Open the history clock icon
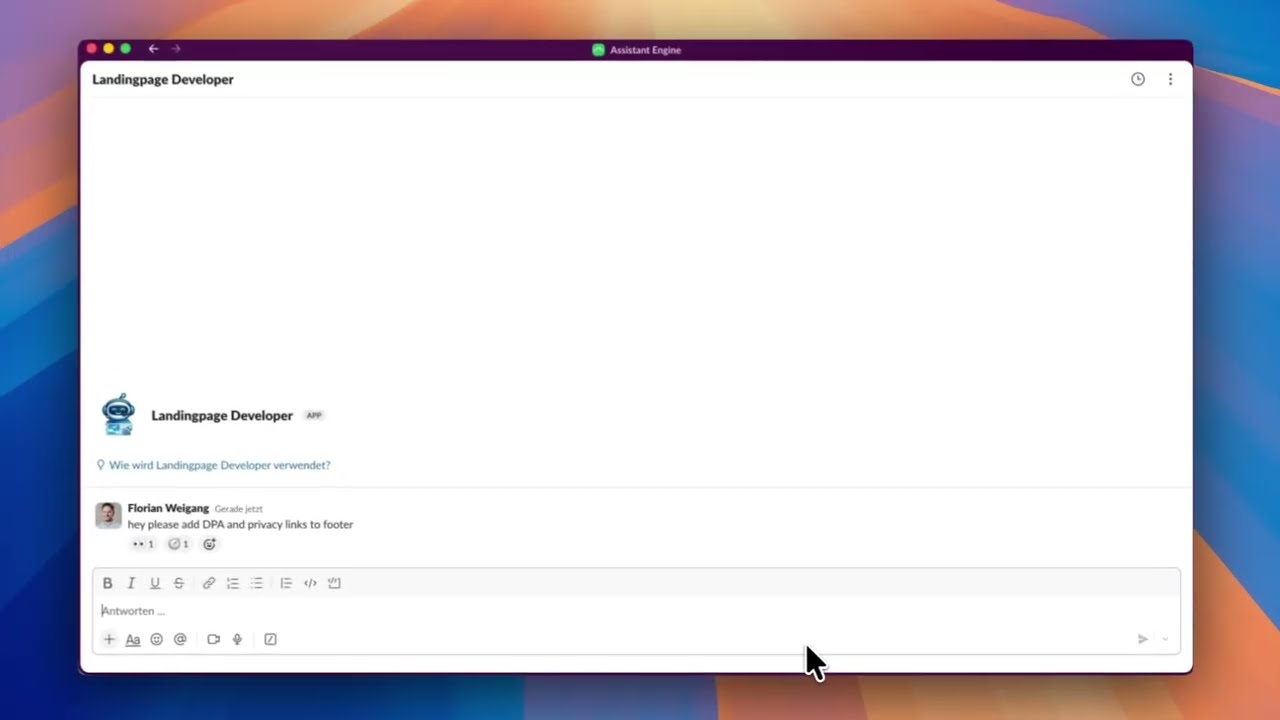The height and width of the screenshot is (720, 1280). [x=1138, y=79]
